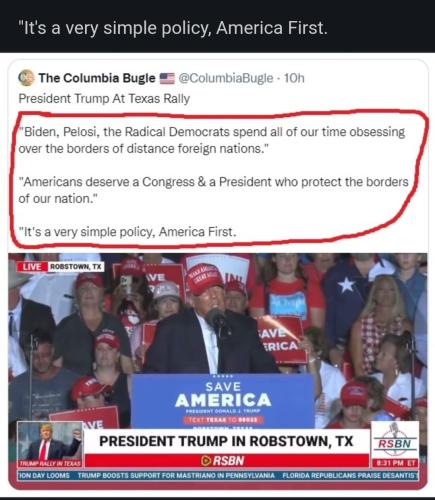Open The Columbia Bugle account name
The width and height of the screenshot is (435, 500).
click(x=97, y=78)
